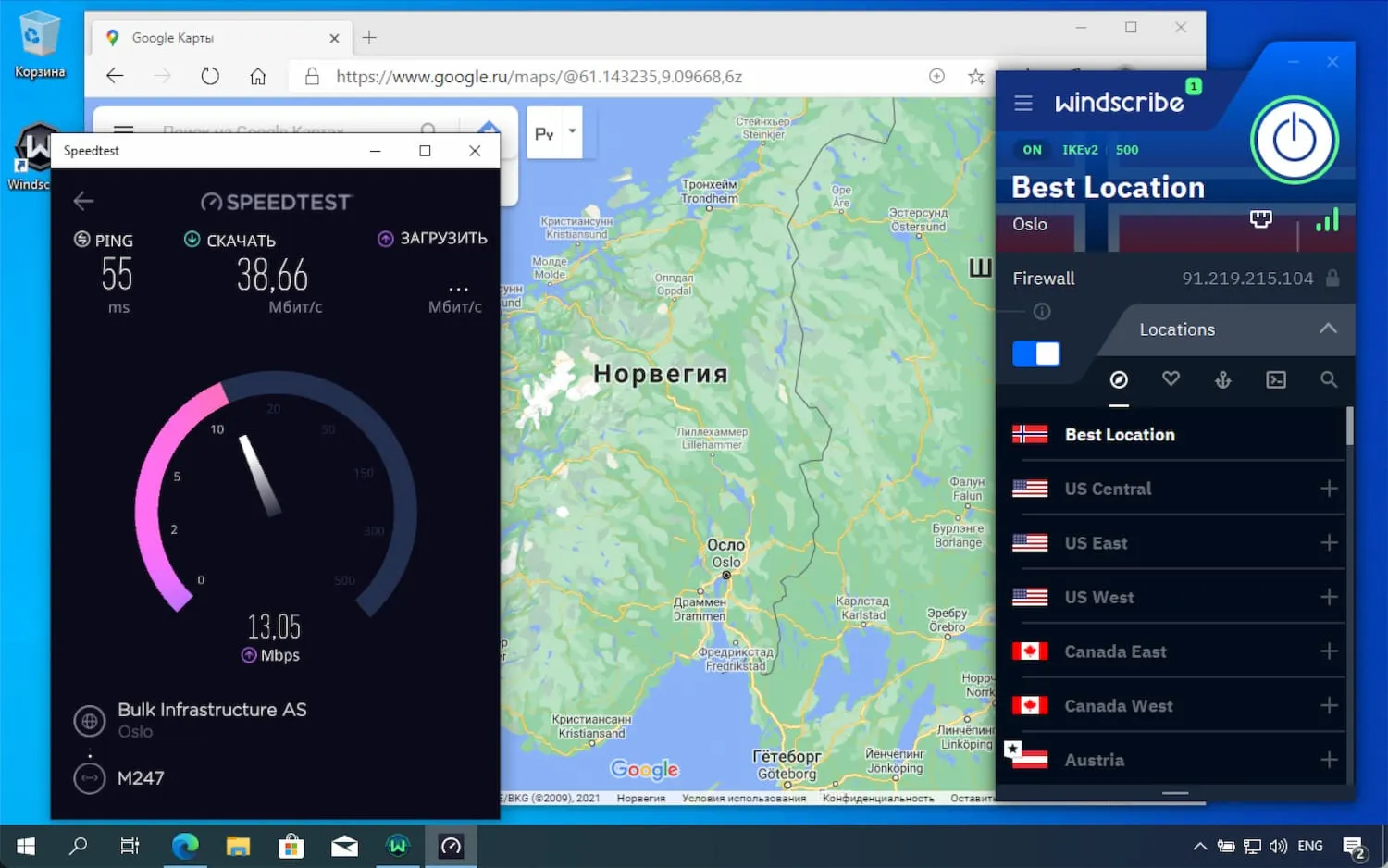Screen dimensions: 1388x868
Task: Collapse the Windscribe Locations panel
Action: click(1328, 329)
